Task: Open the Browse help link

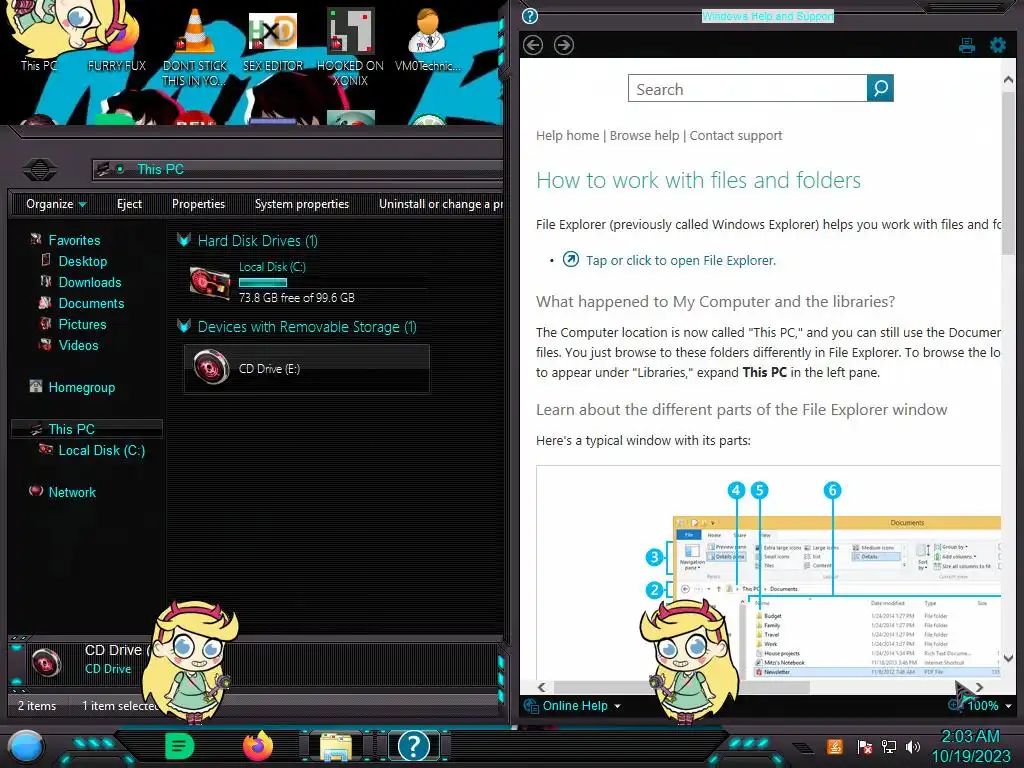Action: tap(644, 135)
